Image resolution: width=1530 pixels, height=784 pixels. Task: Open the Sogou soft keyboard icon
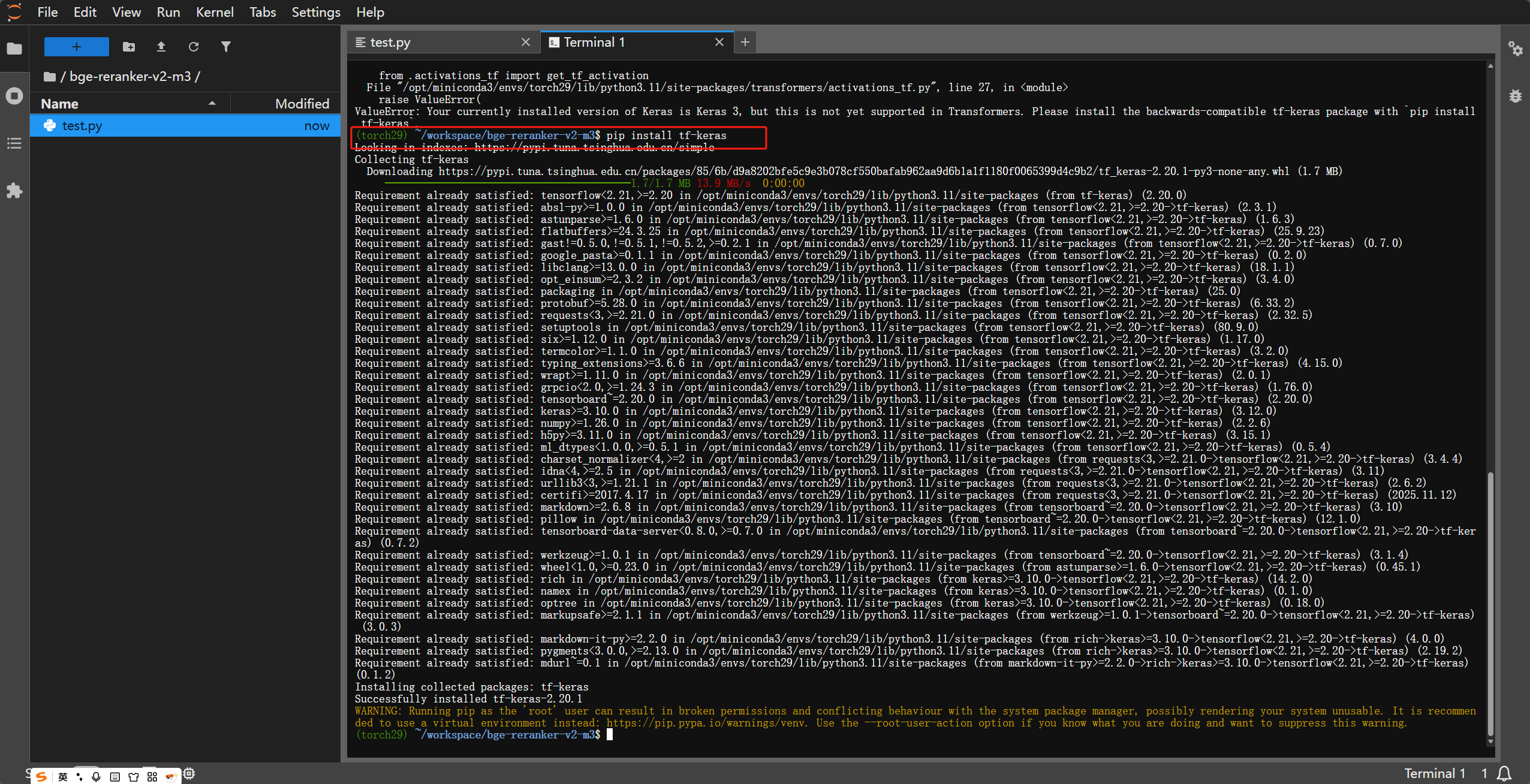115,777
